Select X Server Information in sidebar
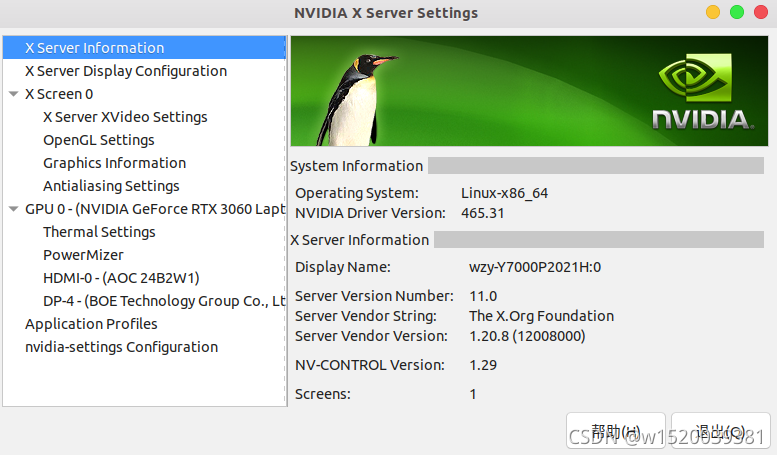The height and width of the screenshot is (455, 777). (x=144, y=48)
